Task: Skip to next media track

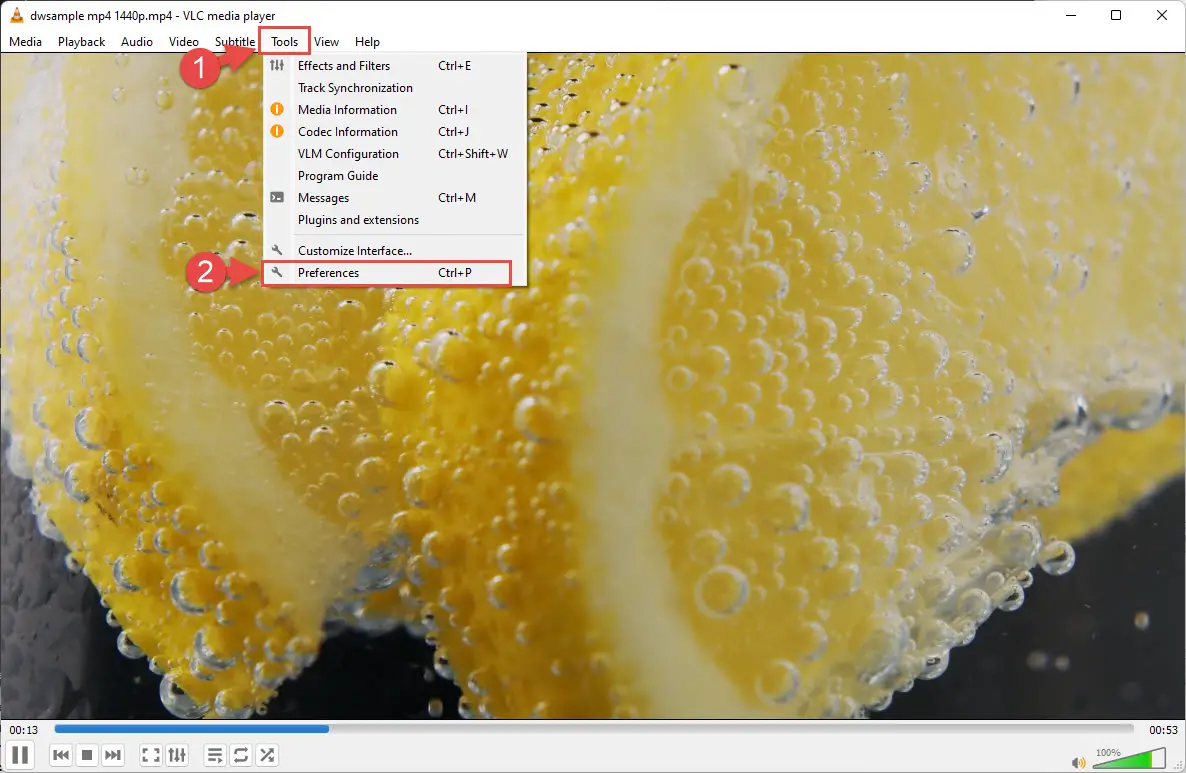Action: click(x=113, y=755)
